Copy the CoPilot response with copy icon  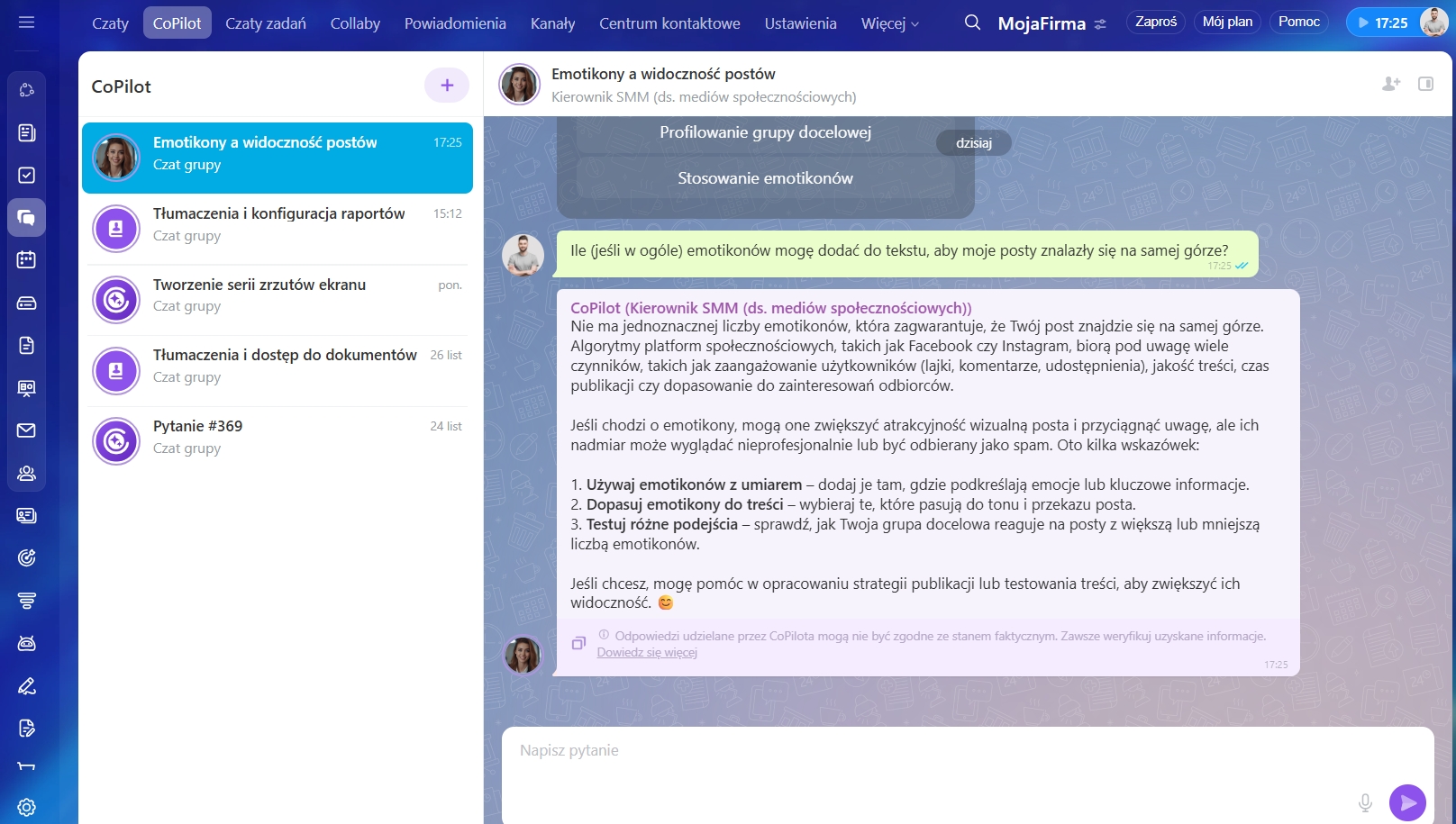click(x=578, y=643)
